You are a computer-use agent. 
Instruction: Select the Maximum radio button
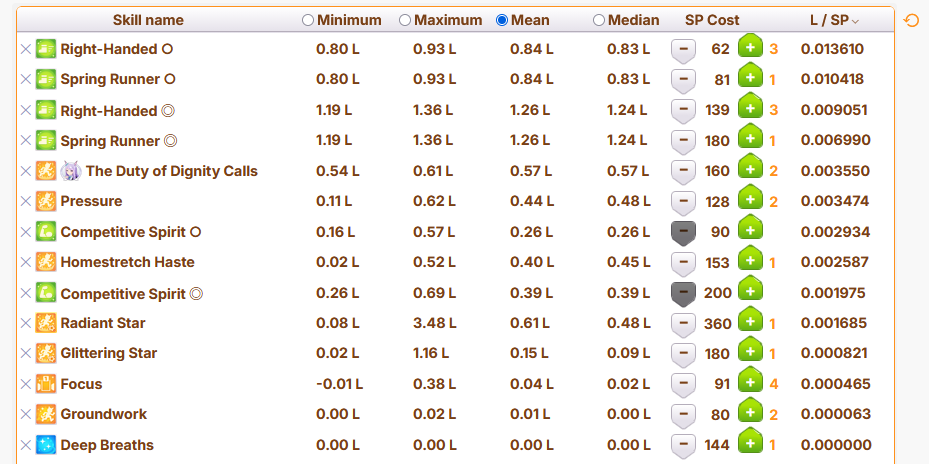[405, 20]
